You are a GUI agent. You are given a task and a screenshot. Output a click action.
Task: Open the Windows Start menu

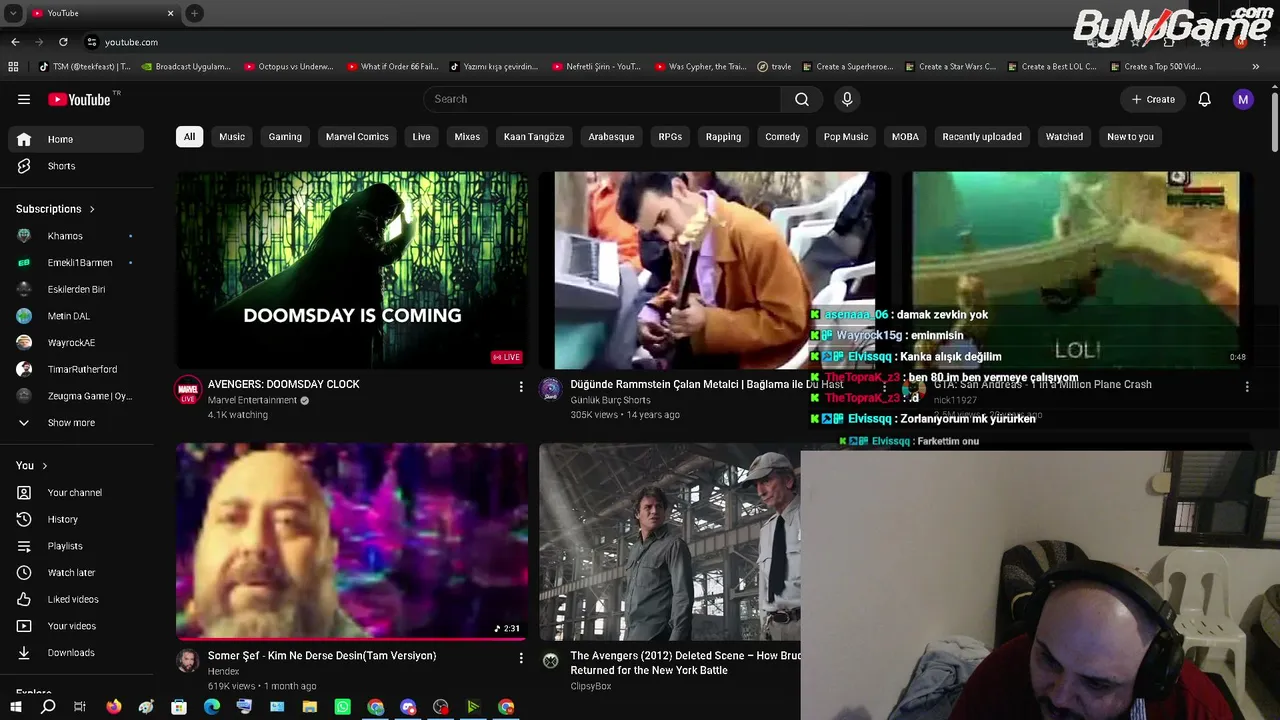(x=15, y=707)
